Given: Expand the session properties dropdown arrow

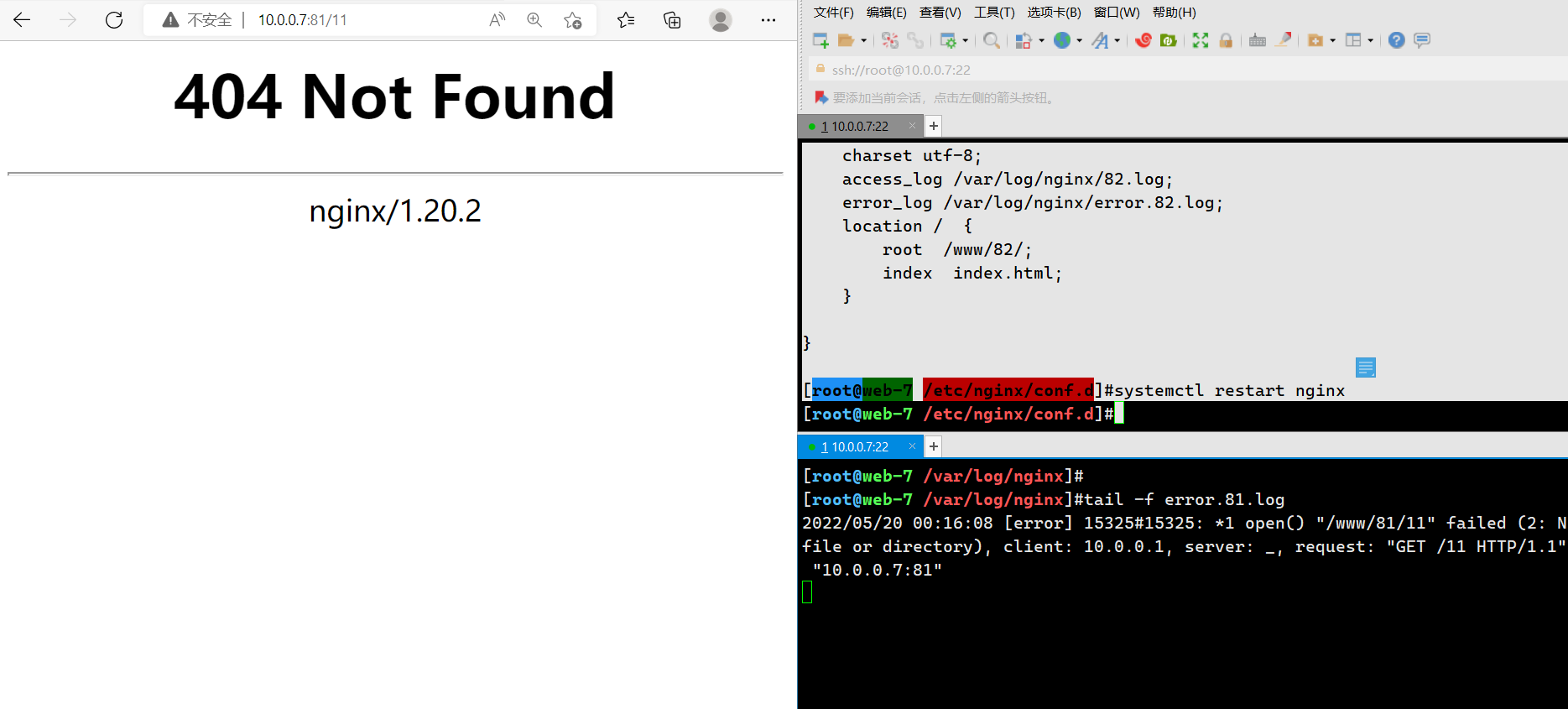Looking at the screenshot, I should click(x=966, y=40).
